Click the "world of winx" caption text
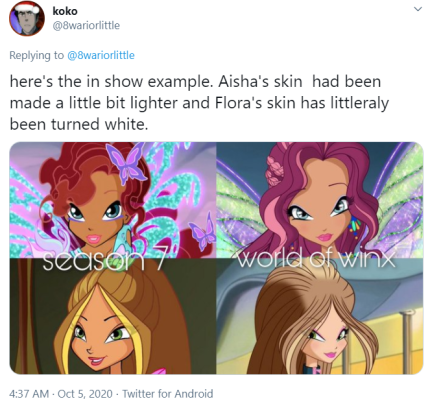The image size is (430, 408). click(x=316, y=259)
